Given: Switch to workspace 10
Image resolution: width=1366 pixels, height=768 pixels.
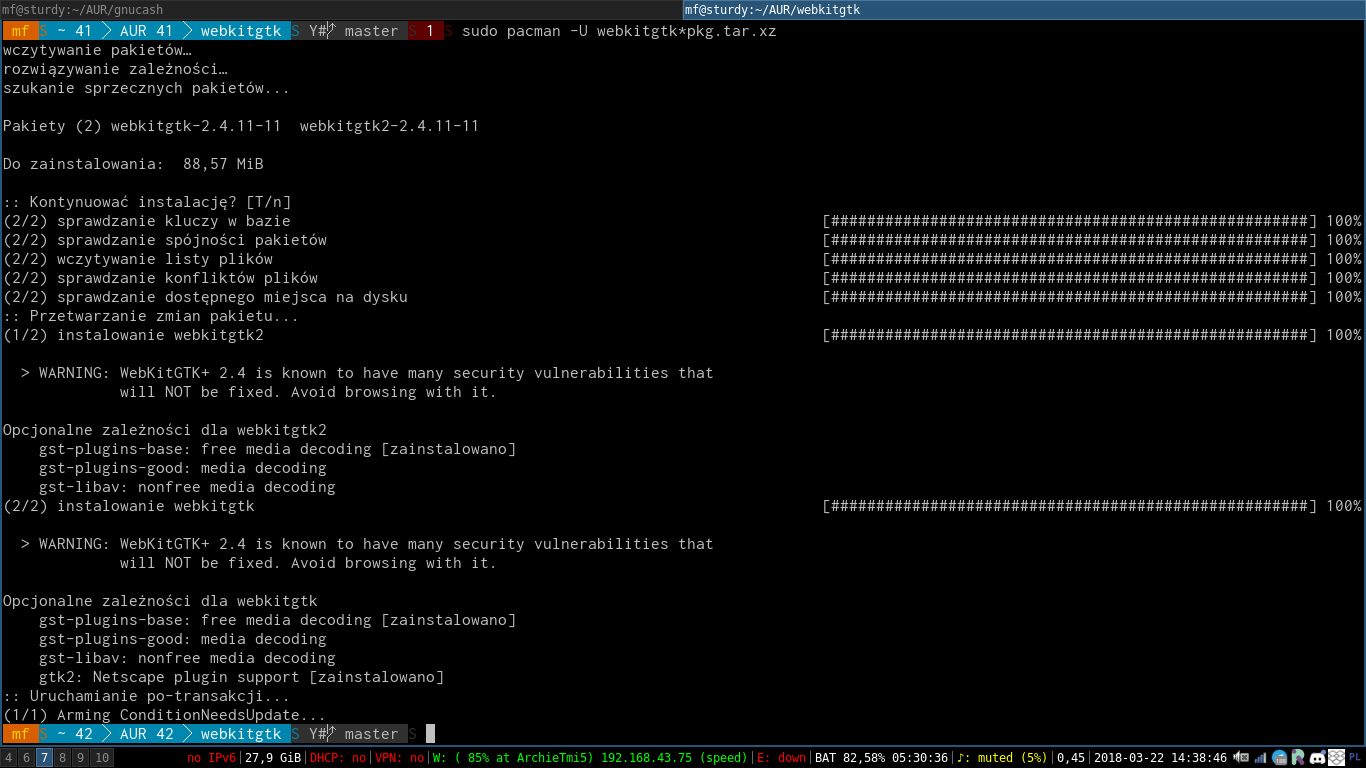Looking at the screenshot, I should 102,758.
